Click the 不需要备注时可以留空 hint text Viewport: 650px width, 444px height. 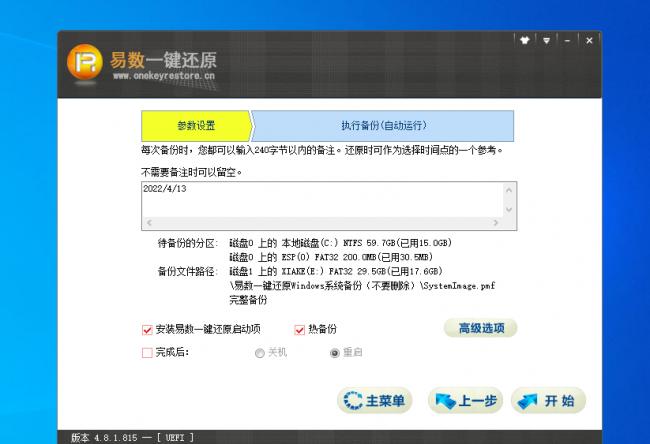click(x=191, y=172)
